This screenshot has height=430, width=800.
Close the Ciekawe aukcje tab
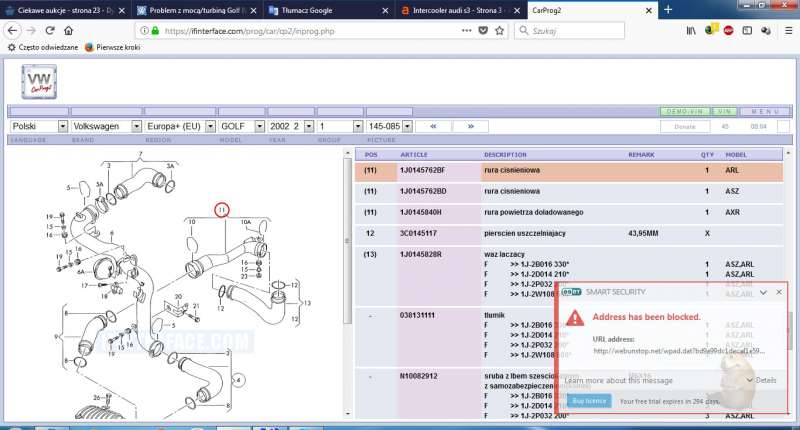(121, 10)
